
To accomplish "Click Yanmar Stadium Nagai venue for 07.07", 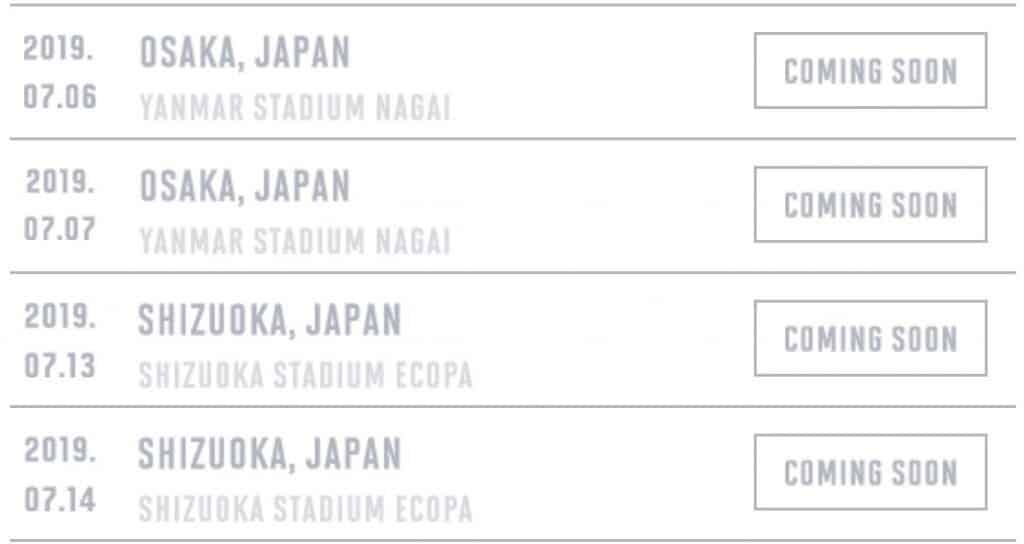I will point(295,242).
